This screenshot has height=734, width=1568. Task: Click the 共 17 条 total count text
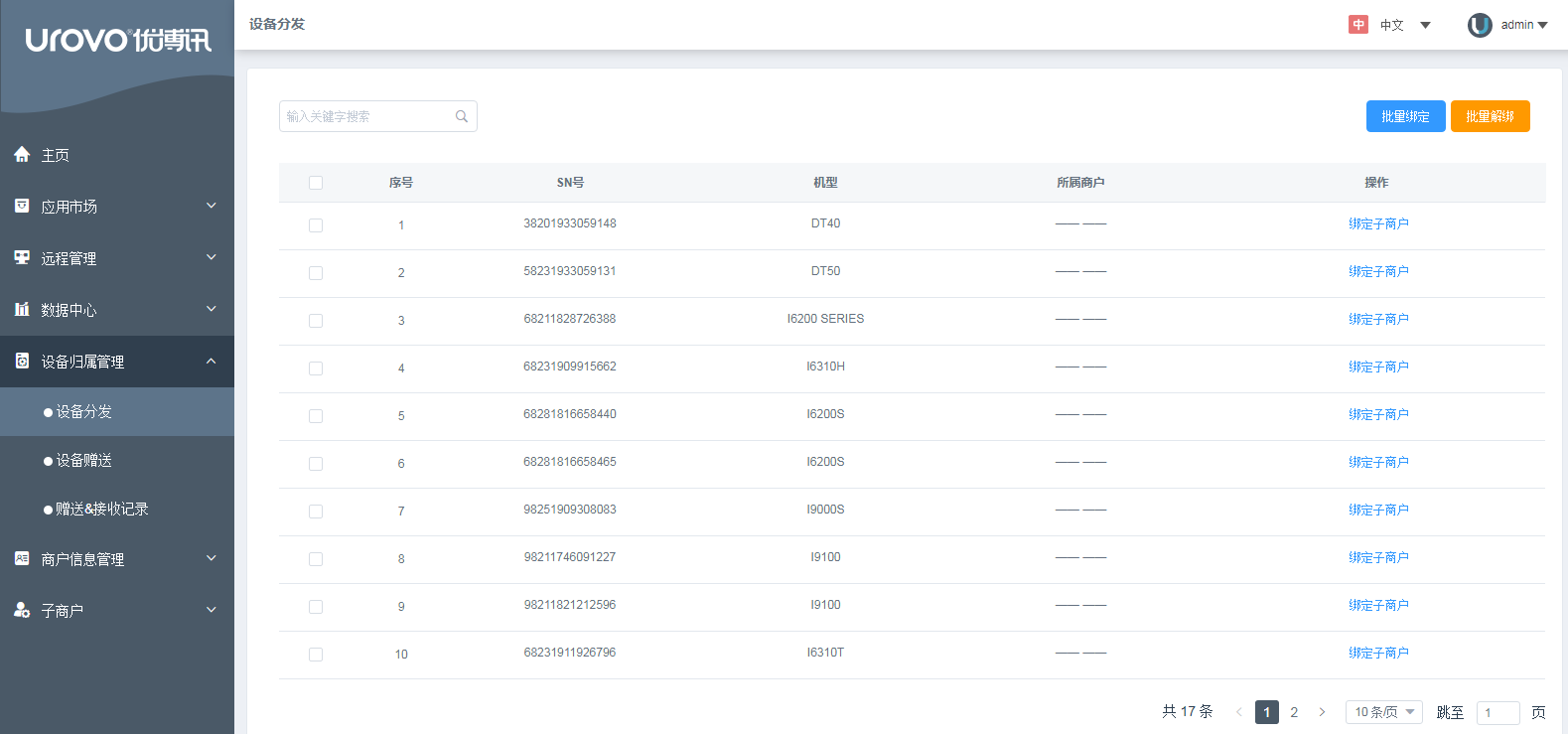pyautogui.click(x=1188, y=711)
